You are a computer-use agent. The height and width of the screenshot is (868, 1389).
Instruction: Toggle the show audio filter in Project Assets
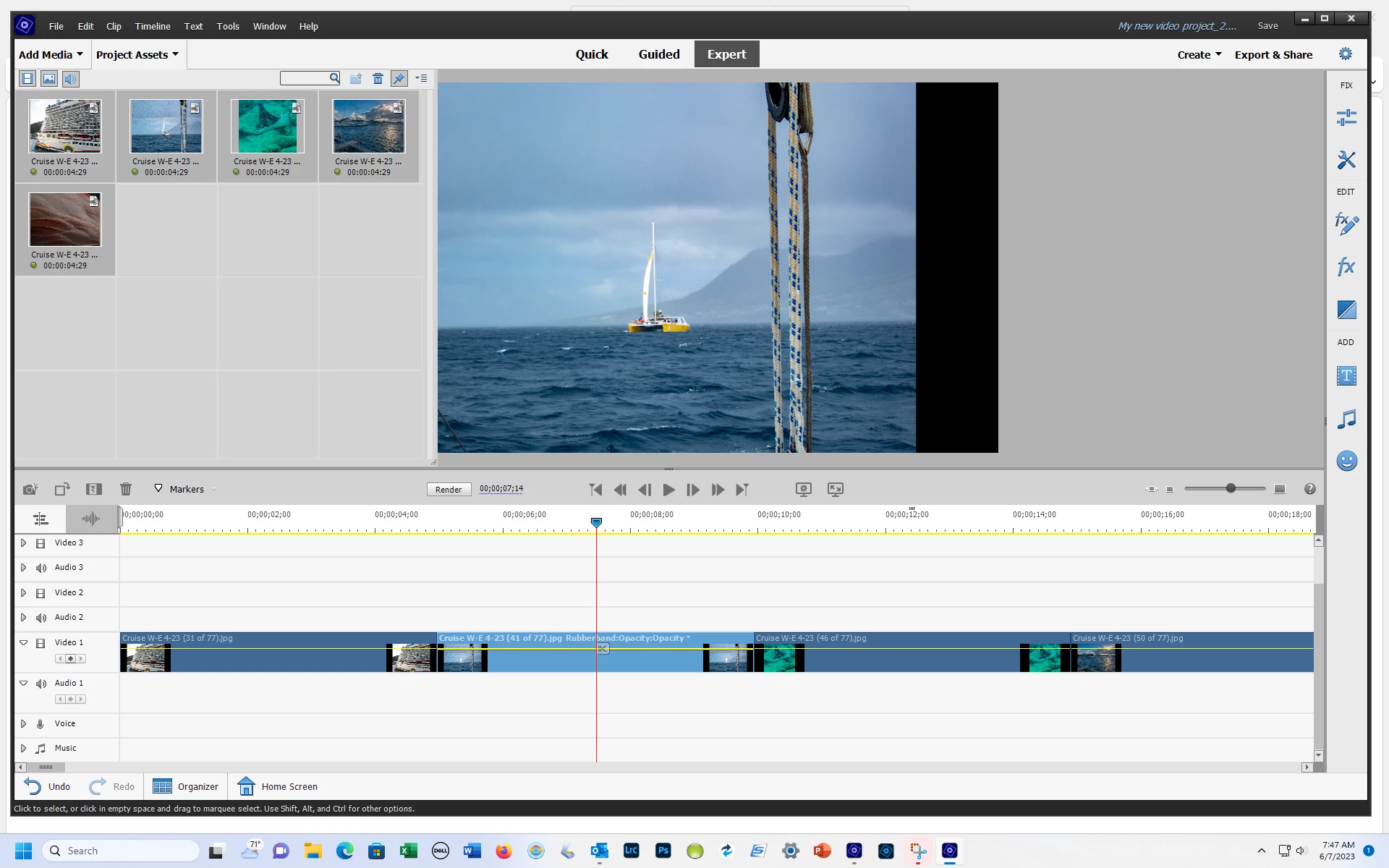pyautogui.click(x=70, y=79)
